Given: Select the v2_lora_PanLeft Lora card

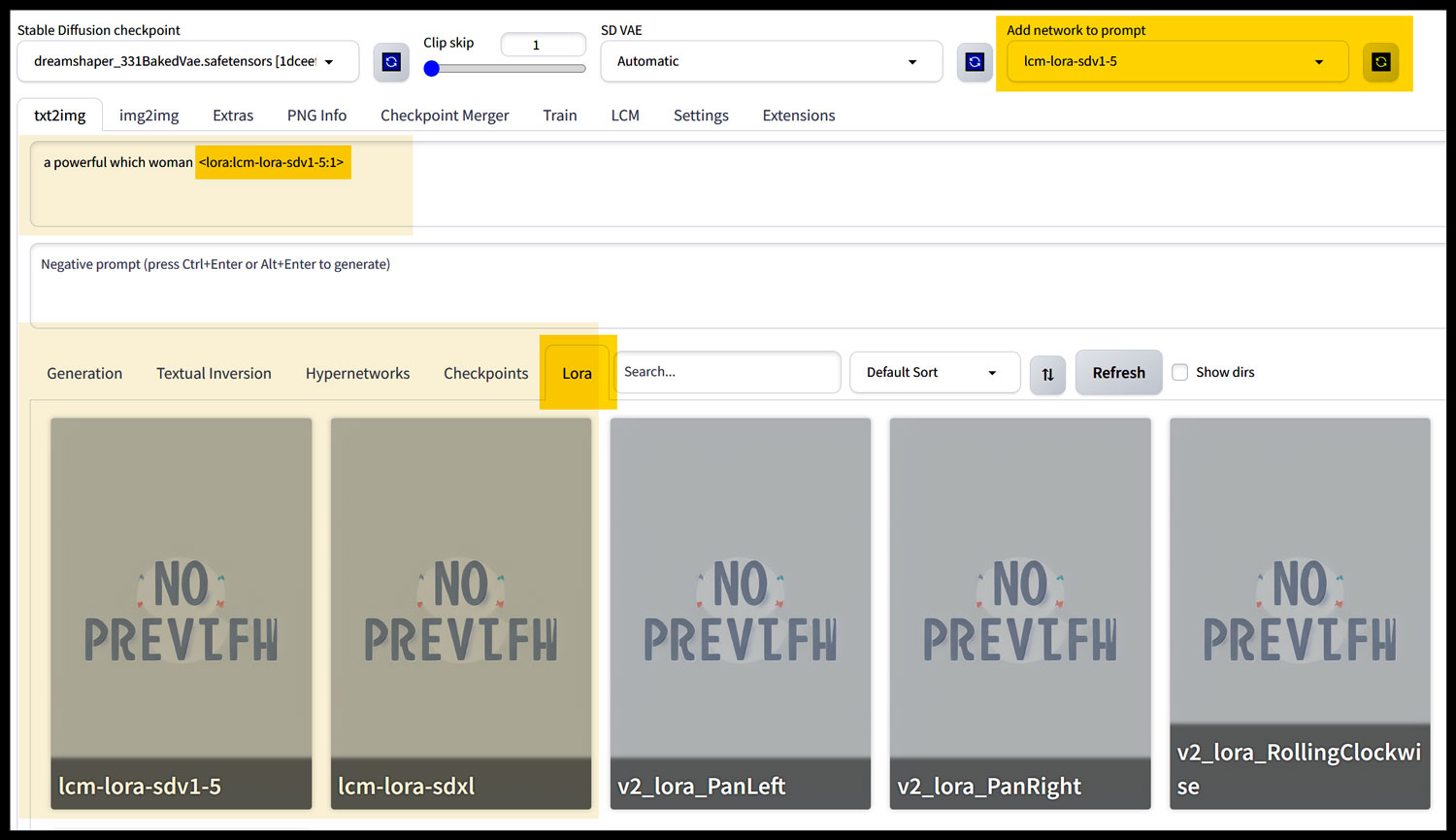Looking at the screenshot, I should coord(741,614).
